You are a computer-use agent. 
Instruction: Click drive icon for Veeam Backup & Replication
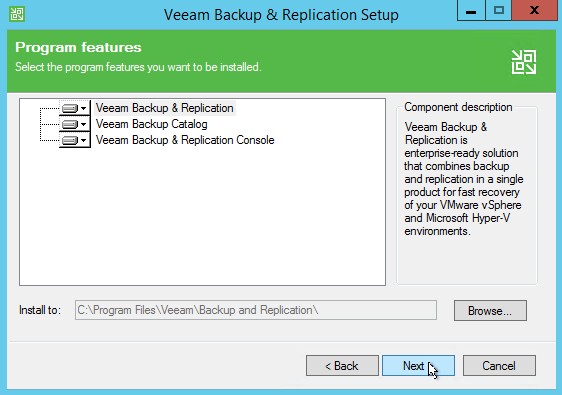(70, 108)
